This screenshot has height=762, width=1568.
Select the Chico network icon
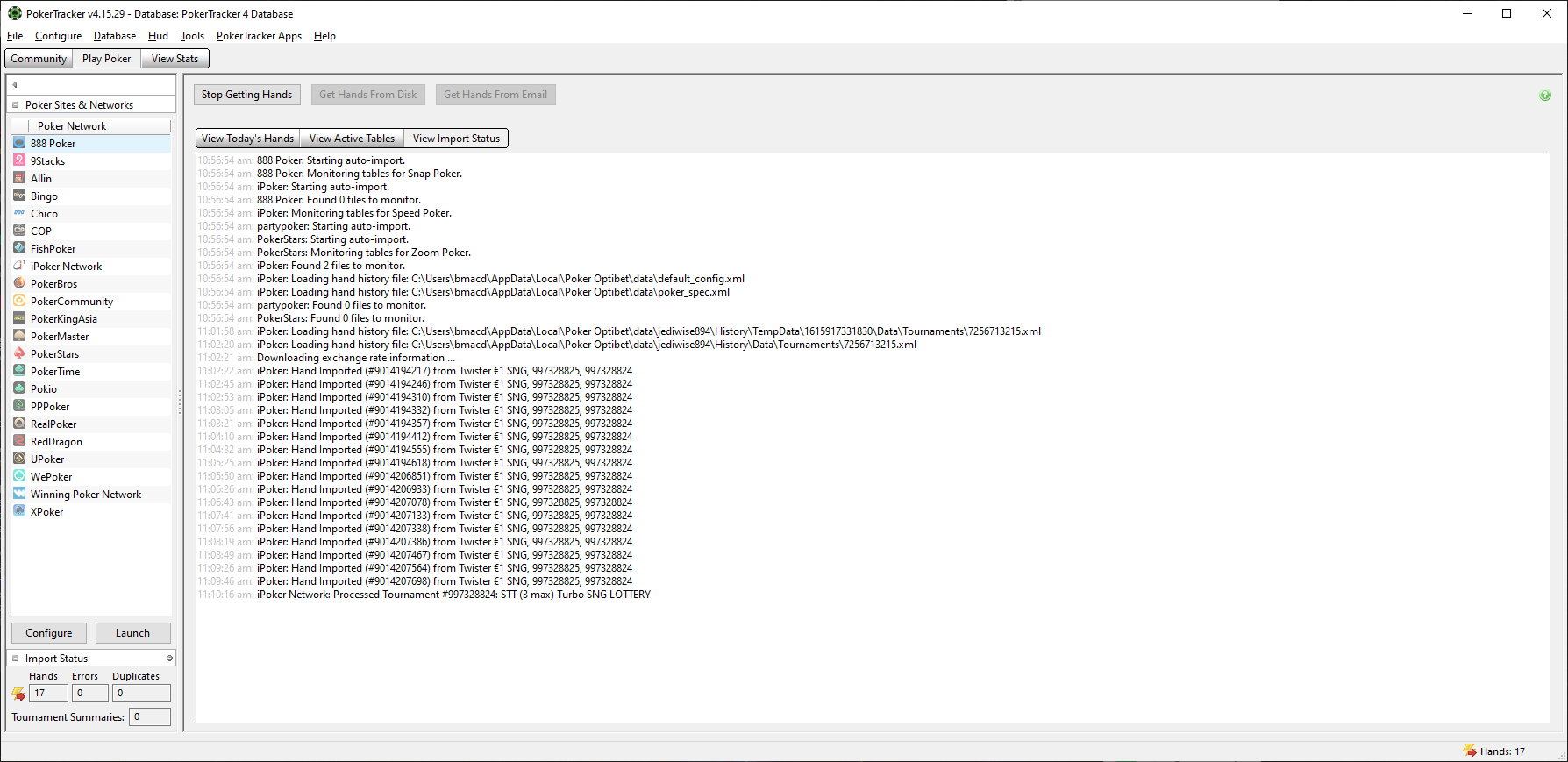19,213
